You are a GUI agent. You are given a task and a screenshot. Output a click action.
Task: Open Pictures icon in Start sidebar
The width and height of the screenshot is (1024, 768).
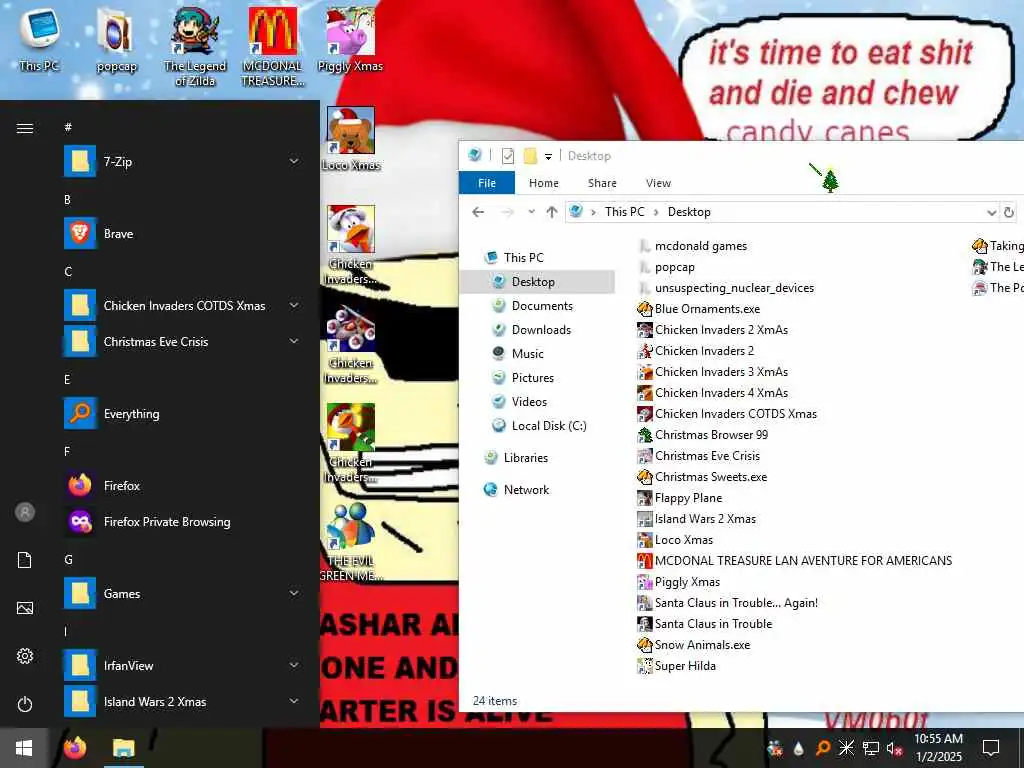click(x=25, y=608)
